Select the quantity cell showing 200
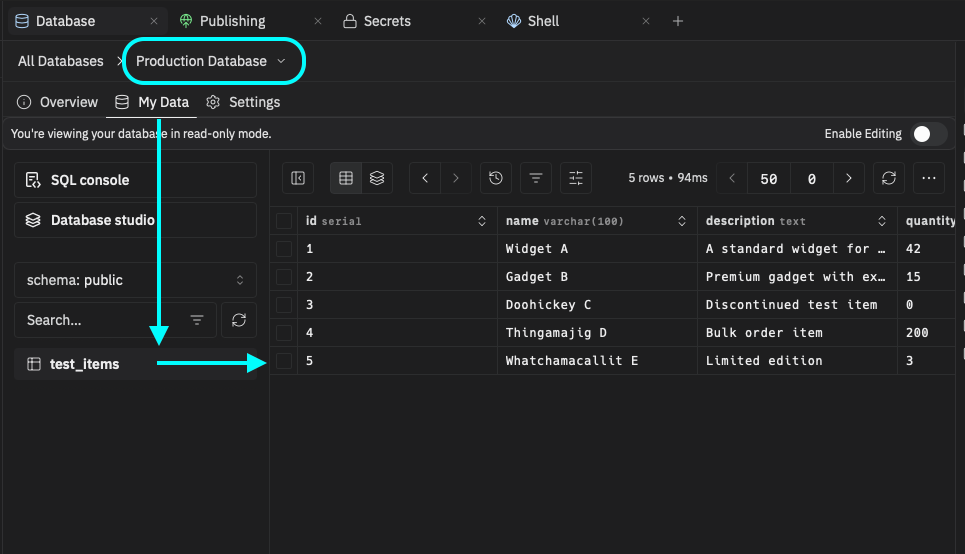The height and width of the screenshot is (554, 965). 927,333
